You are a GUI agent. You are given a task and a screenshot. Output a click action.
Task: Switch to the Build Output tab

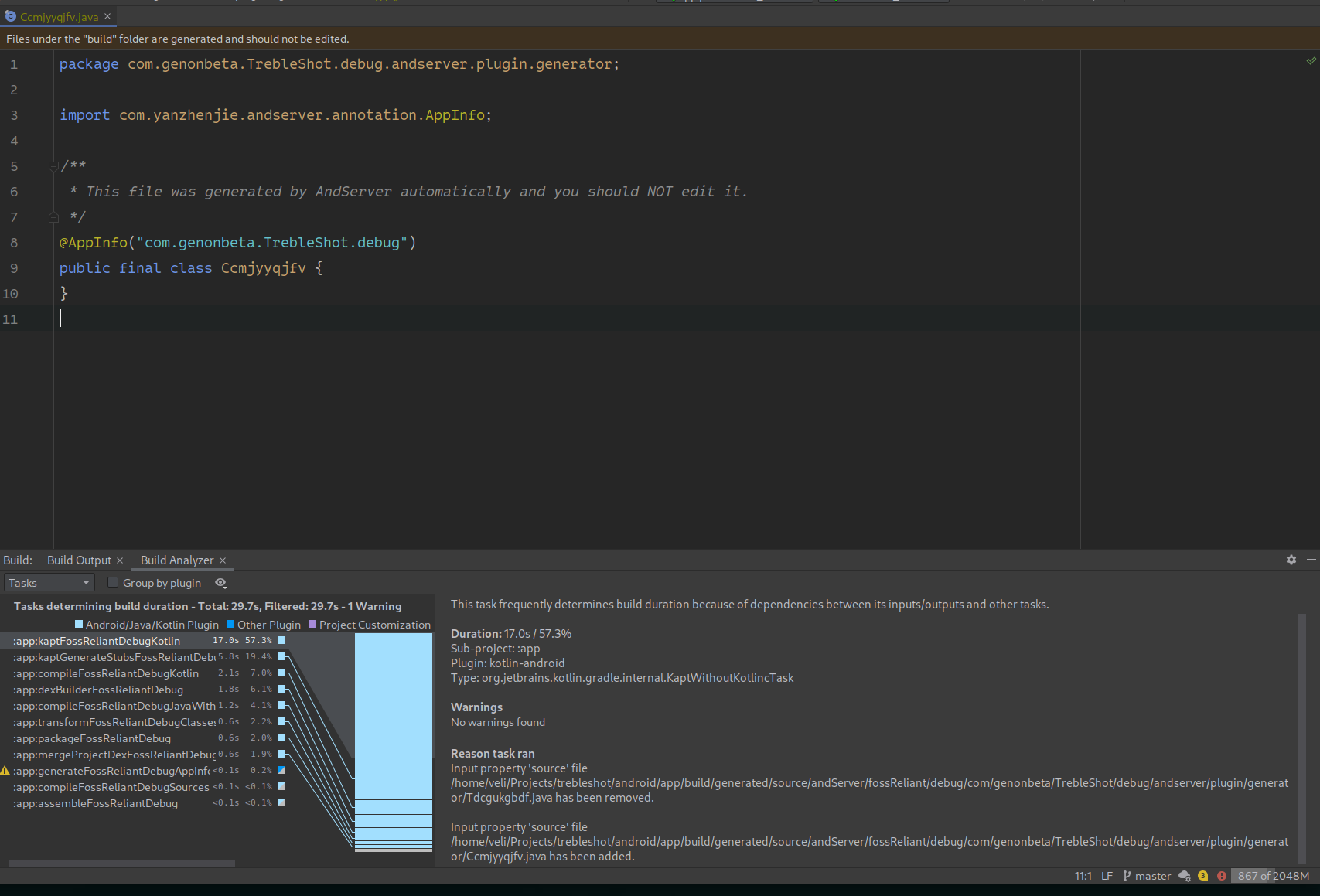(79, 560)
